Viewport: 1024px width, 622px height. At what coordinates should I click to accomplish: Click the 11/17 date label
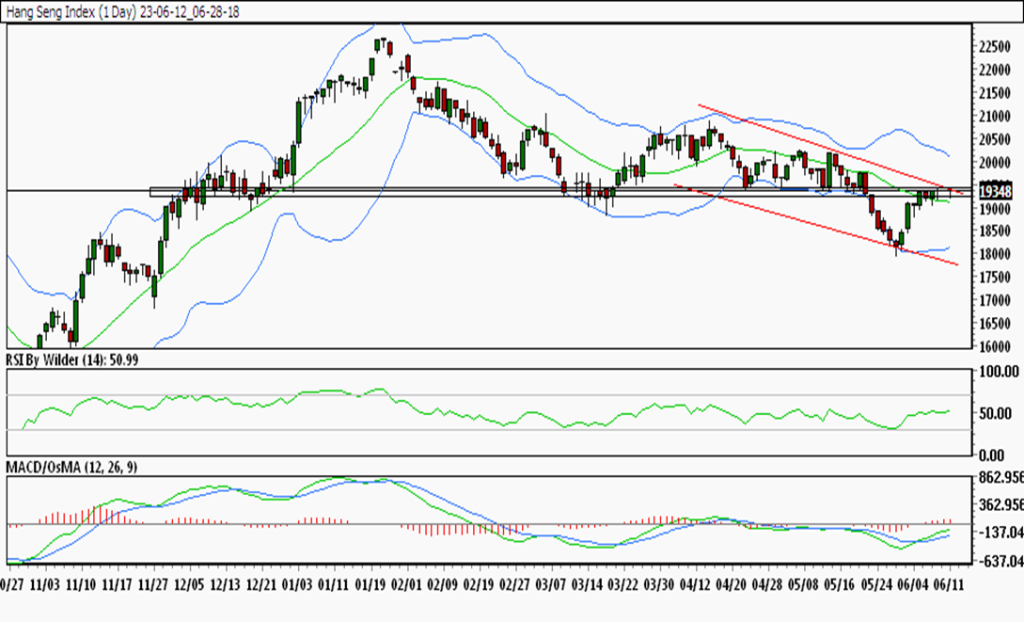(x=118, y=583)
